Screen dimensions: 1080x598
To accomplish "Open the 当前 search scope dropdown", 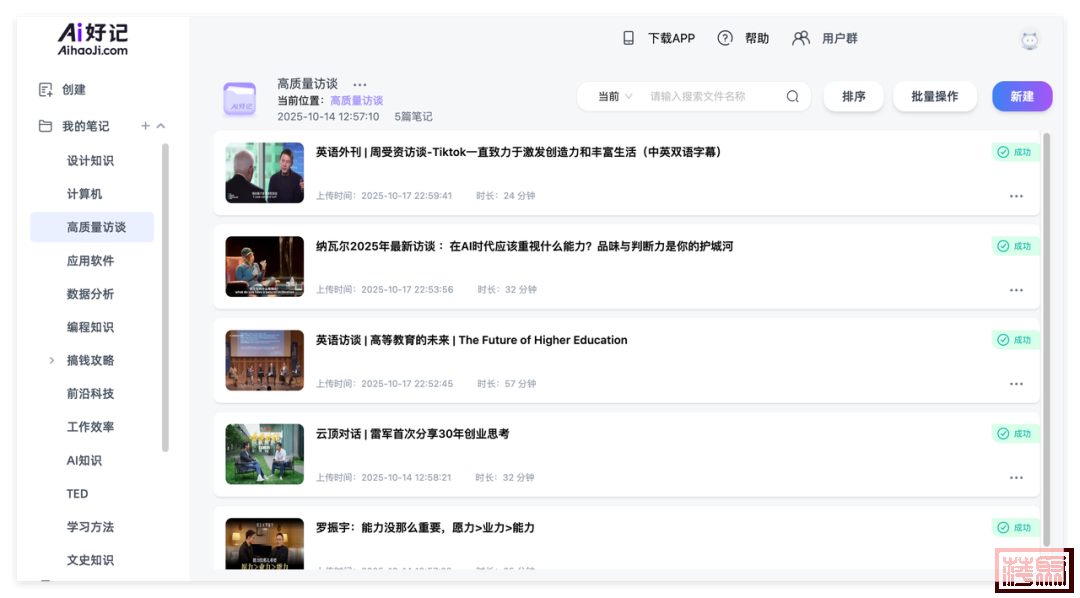I will pos(614,97).
